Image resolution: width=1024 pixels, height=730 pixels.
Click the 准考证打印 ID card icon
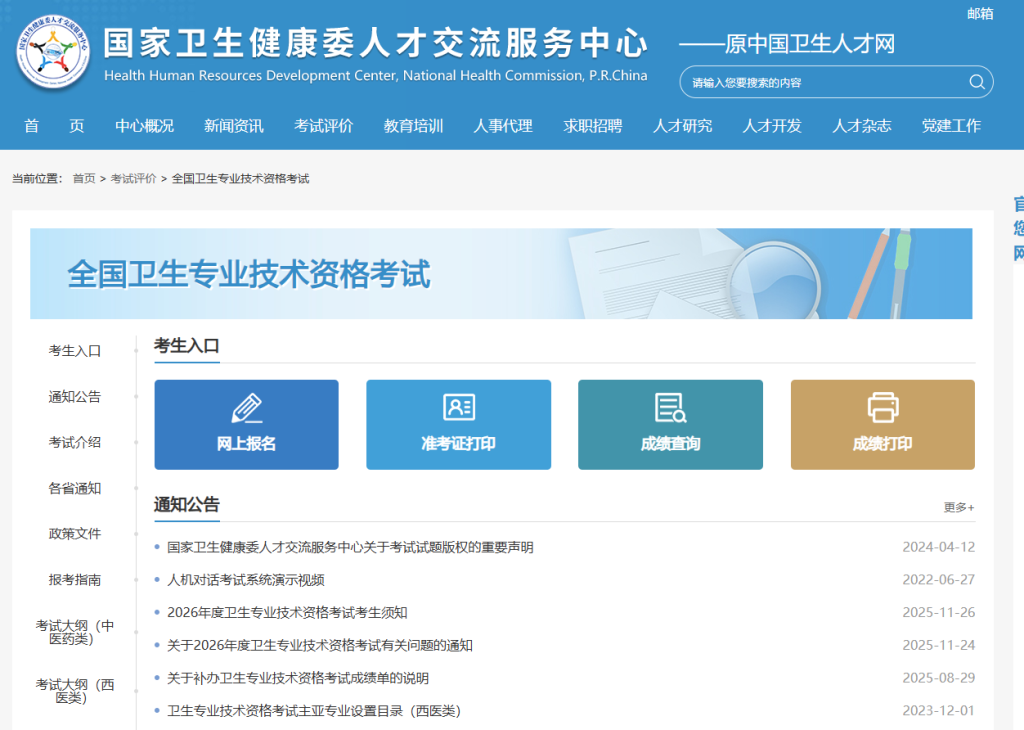click(x=458, y=409)
